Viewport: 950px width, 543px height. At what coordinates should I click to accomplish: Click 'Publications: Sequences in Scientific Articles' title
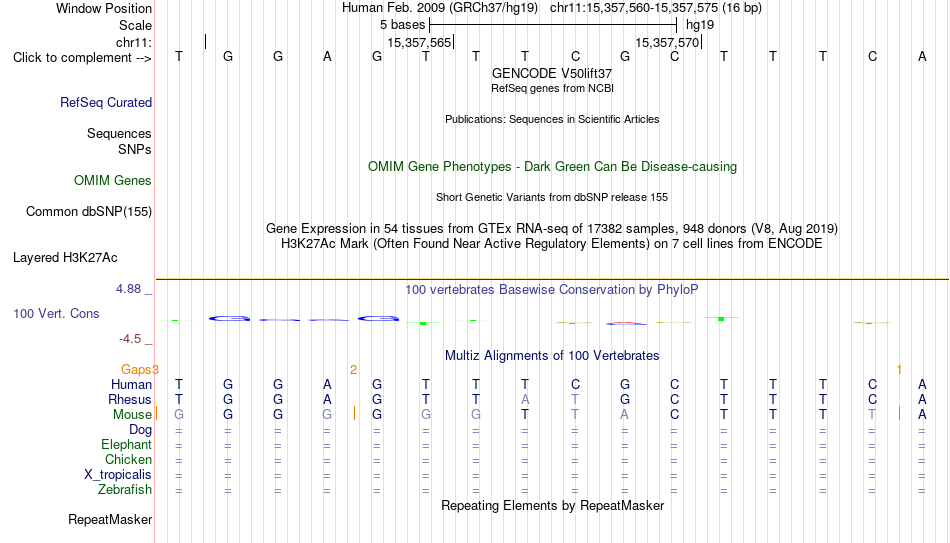[x=552, y=119]
